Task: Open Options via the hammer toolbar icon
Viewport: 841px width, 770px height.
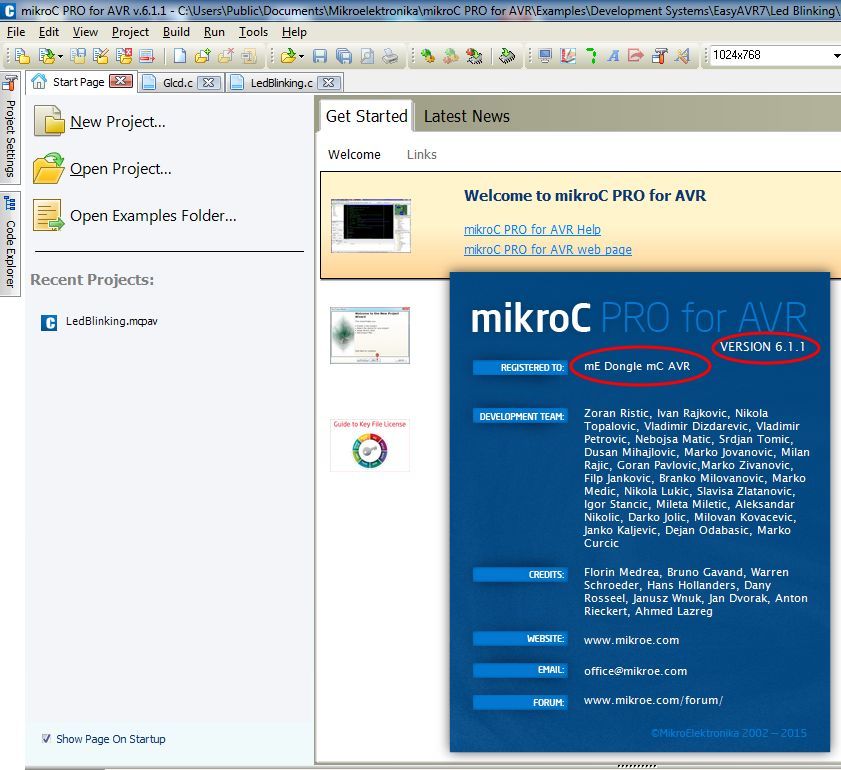Action: click(659, 56)
